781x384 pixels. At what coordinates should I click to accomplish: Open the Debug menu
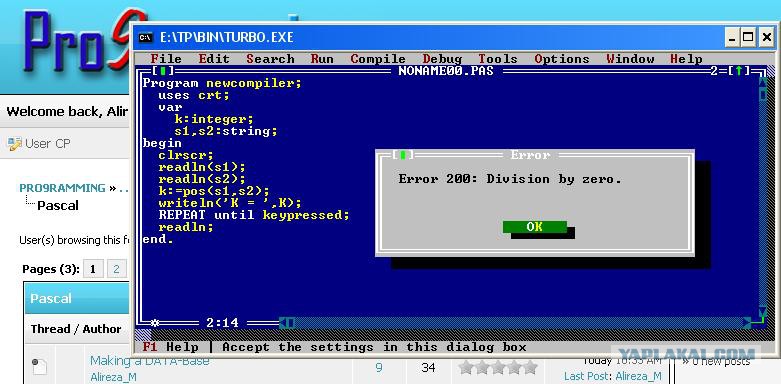point(442,59)
